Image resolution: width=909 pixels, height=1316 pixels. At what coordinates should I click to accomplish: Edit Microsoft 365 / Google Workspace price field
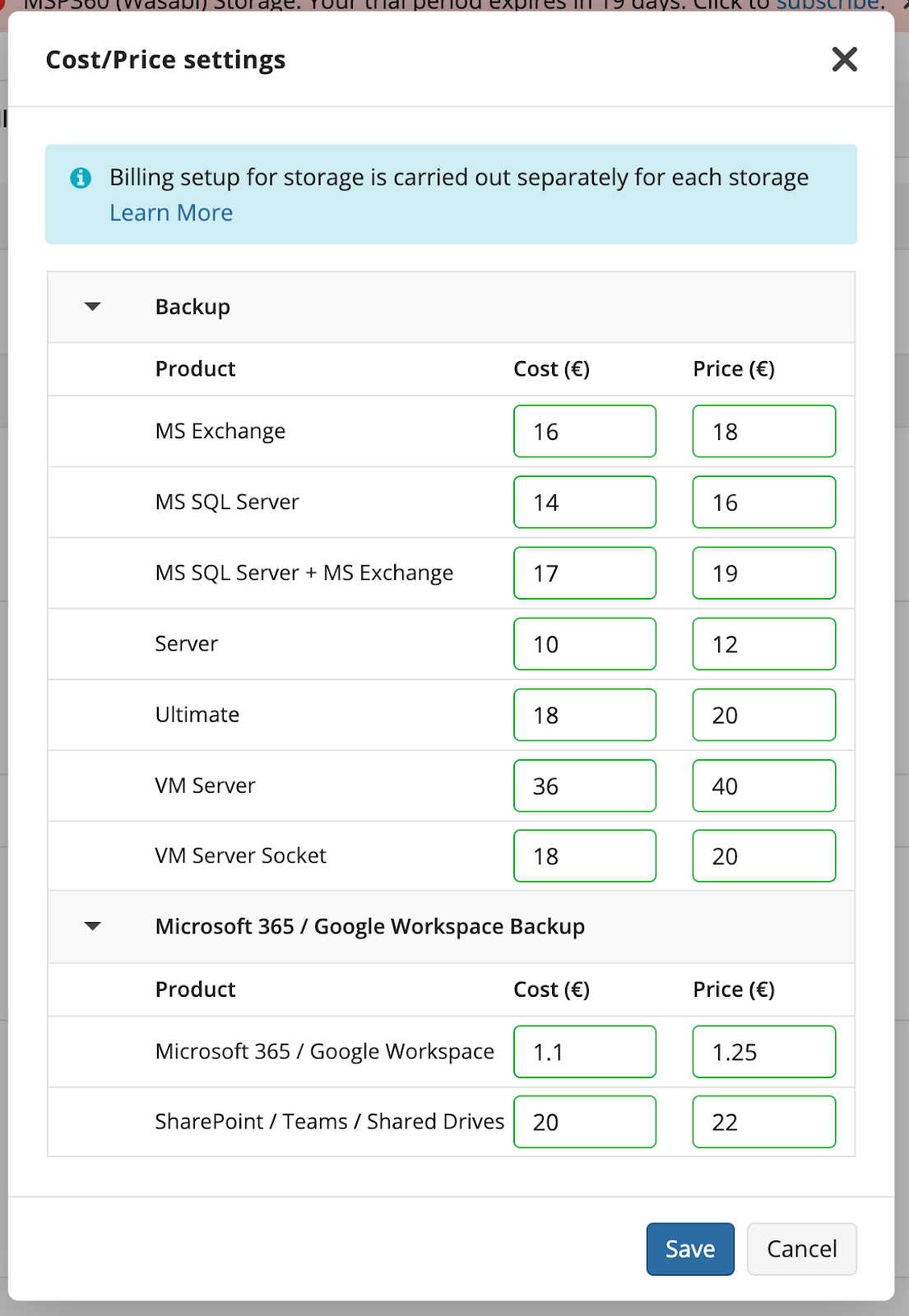coord(764,1051)
